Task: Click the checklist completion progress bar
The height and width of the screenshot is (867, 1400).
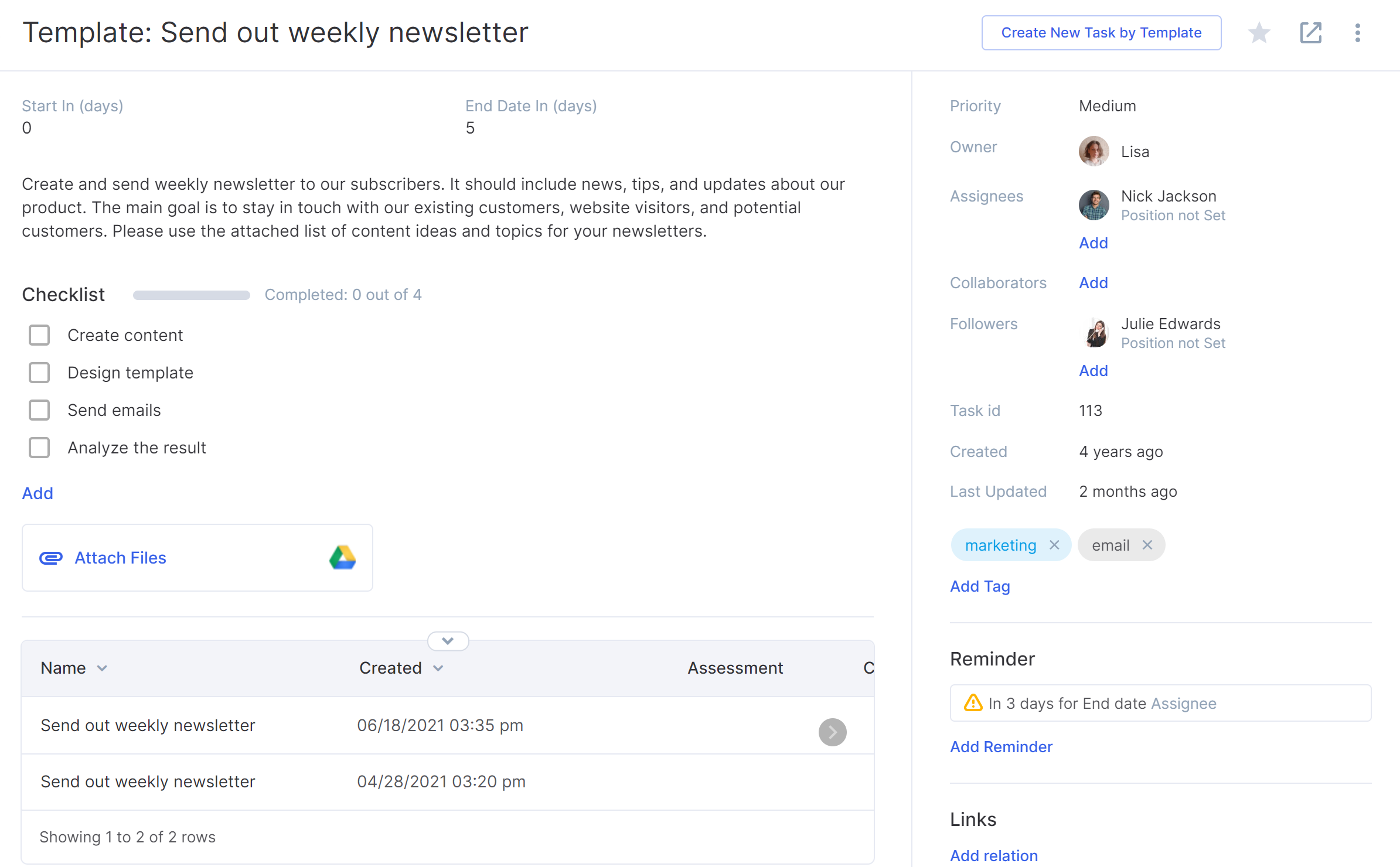Action: tap(192, 295)
